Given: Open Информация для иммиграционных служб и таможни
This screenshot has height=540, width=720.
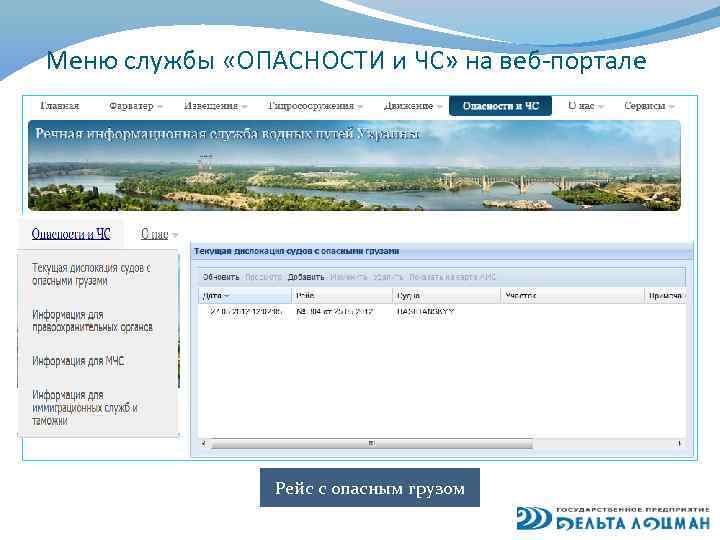Looking at the screenshot, I should pyautogui.click(x=84, y=408).
